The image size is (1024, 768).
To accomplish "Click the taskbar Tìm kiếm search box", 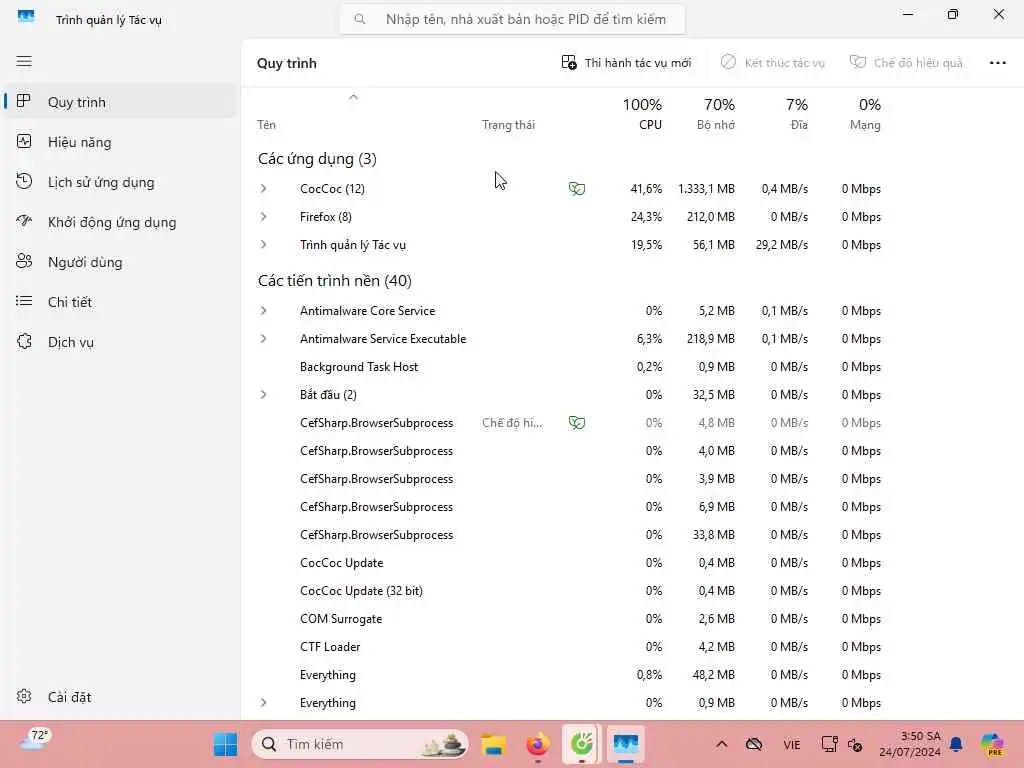I will tap(360, 744).
